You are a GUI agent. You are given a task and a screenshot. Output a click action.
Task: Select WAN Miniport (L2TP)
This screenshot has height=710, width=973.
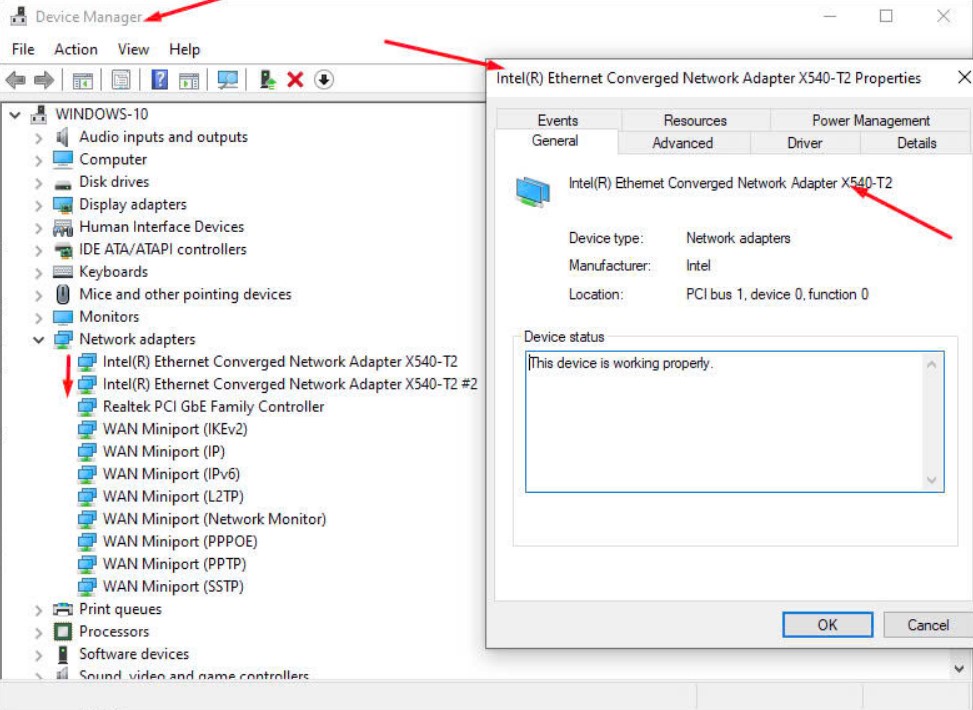(173, 497)
